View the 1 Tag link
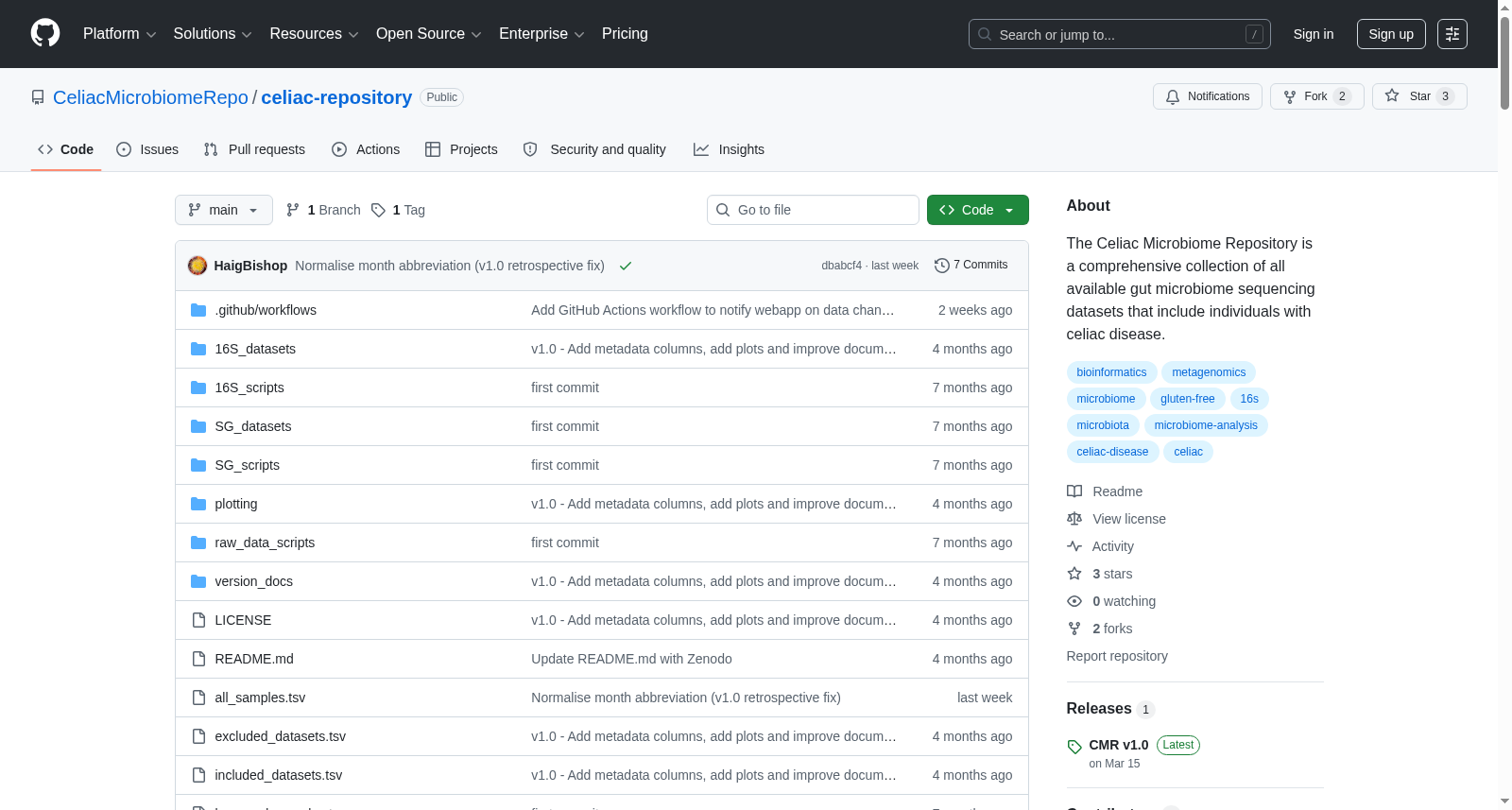The height and width of the screenshot is (810, 1512). coord(398,210)
